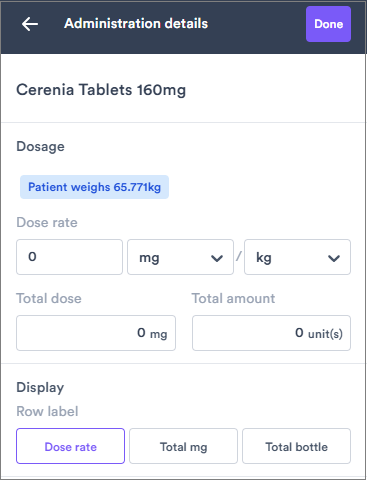The height and width of the screenshot is (481, 367).
Task: Click the Patient weighs 65.771kg badge
Action: coord(94,187)
